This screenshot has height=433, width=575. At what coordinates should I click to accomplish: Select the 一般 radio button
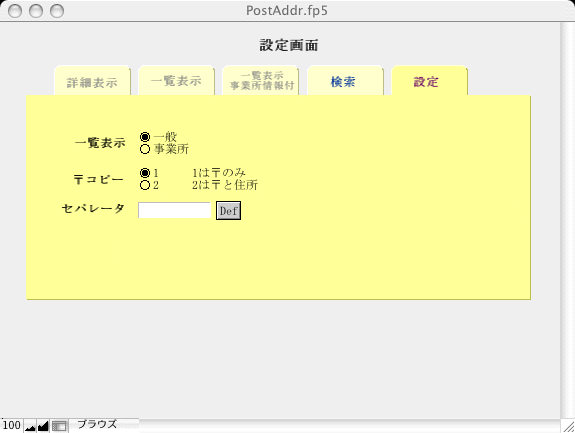(145, 137)
